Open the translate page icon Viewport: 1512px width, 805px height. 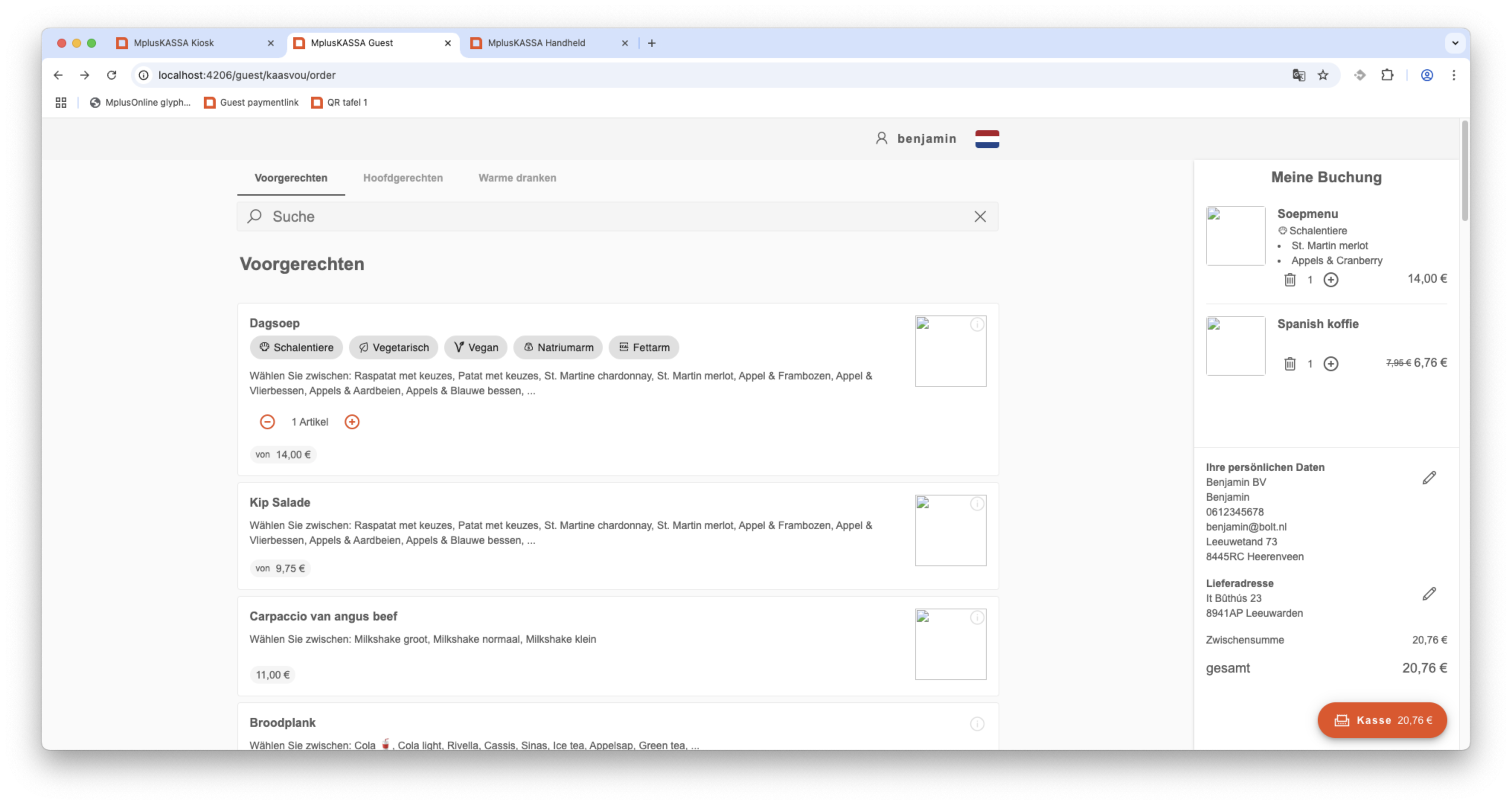(x=1298, y=75)
